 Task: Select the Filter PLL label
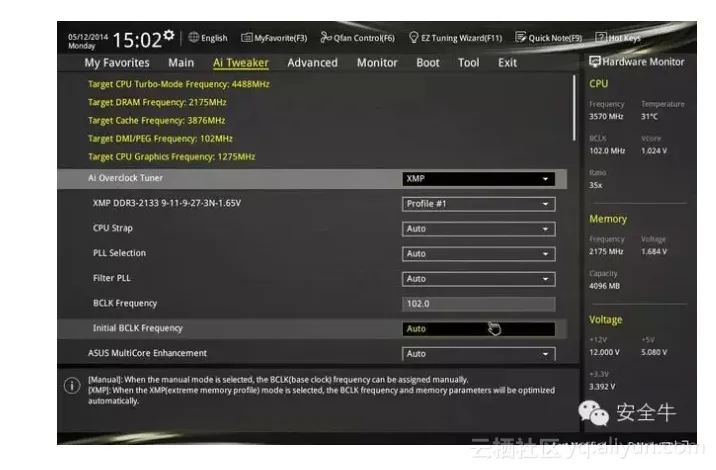111,278
